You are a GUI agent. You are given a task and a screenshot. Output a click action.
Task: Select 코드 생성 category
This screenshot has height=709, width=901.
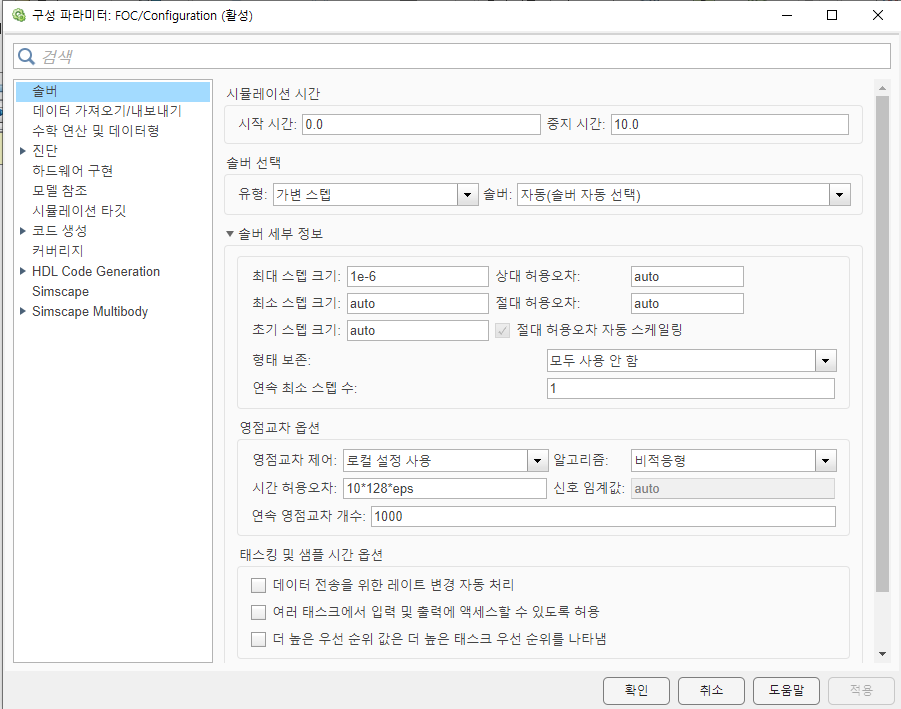point(60,231)
